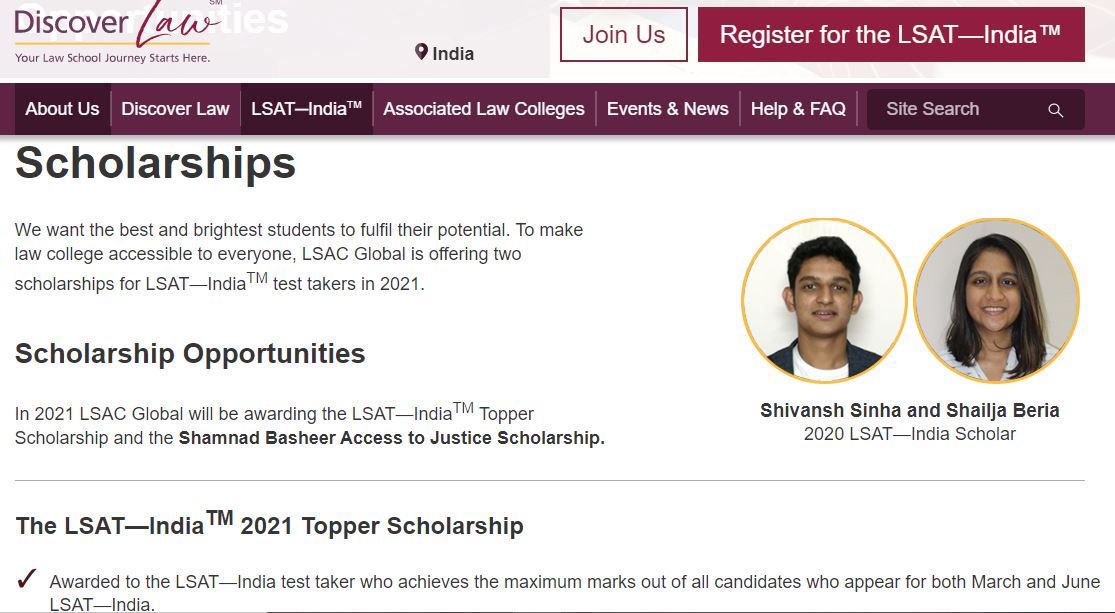Viewport: 1115px width, 613px height.
Task: Click Shivansh Sinha's circular photo
Action: 823,298
